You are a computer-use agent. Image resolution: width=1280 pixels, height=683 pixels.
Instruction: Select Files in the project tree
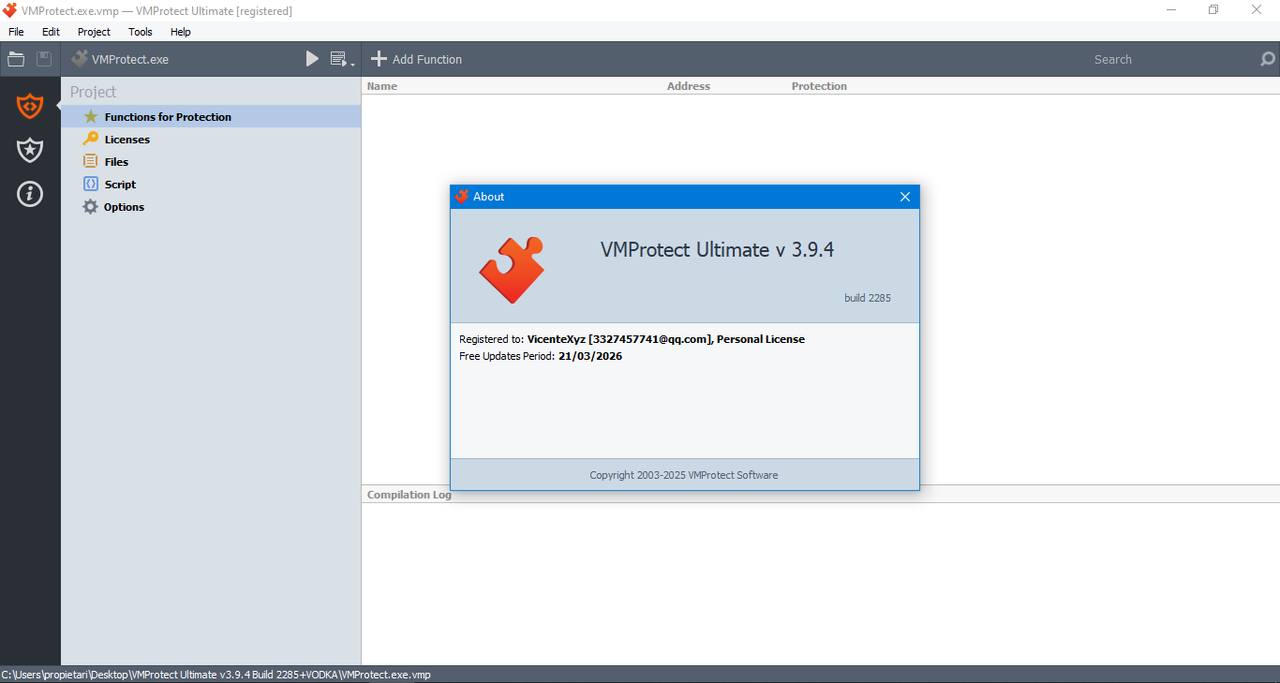point(211,162)
